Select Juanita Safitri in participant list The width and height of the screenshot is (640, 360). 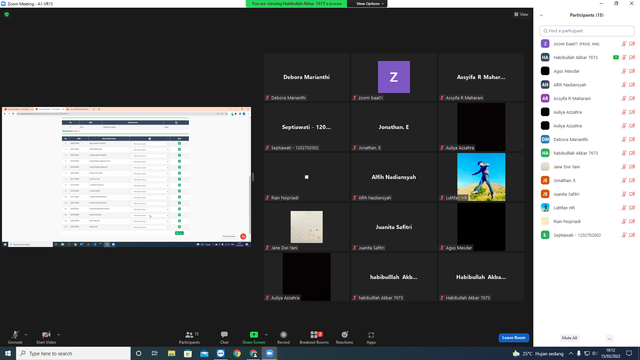[587, 194]
